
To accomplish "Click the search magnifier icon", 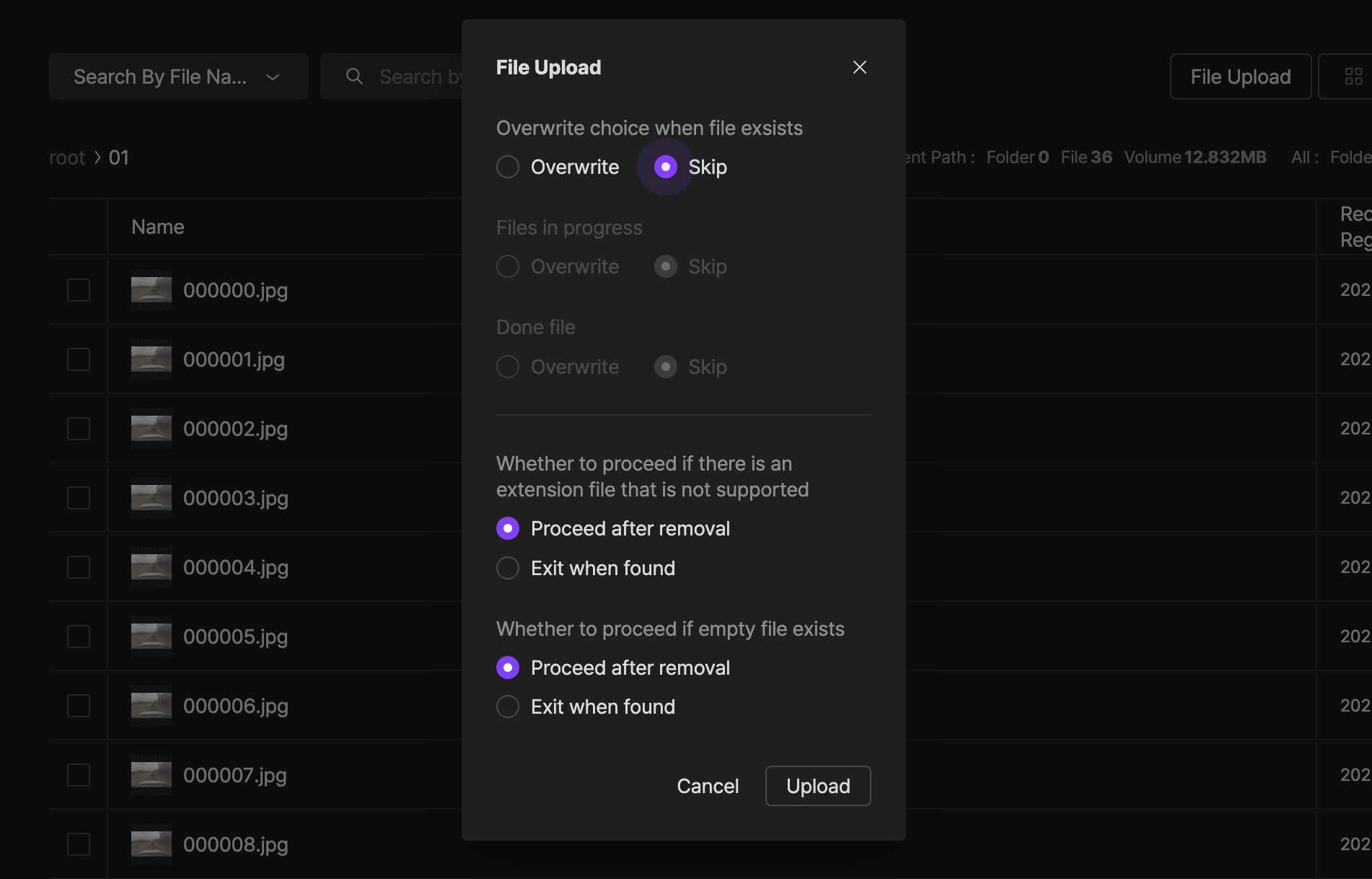I will point(354,76).
